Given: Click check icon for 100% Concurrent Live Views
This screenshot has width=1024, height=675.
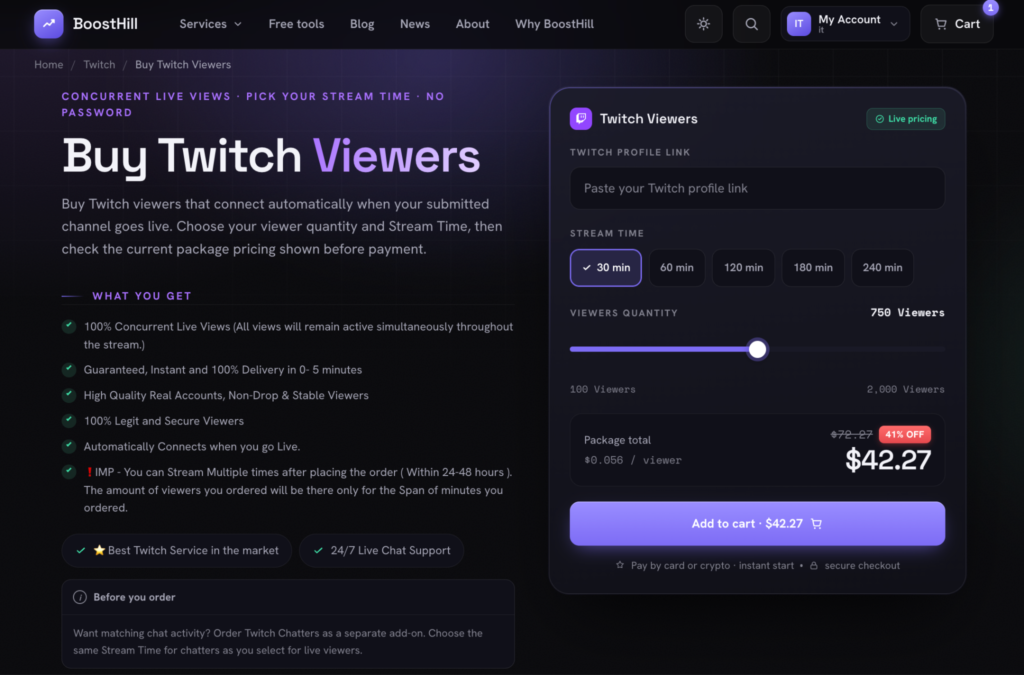Looking at the screenshot, I should click(x=69, y=326).
